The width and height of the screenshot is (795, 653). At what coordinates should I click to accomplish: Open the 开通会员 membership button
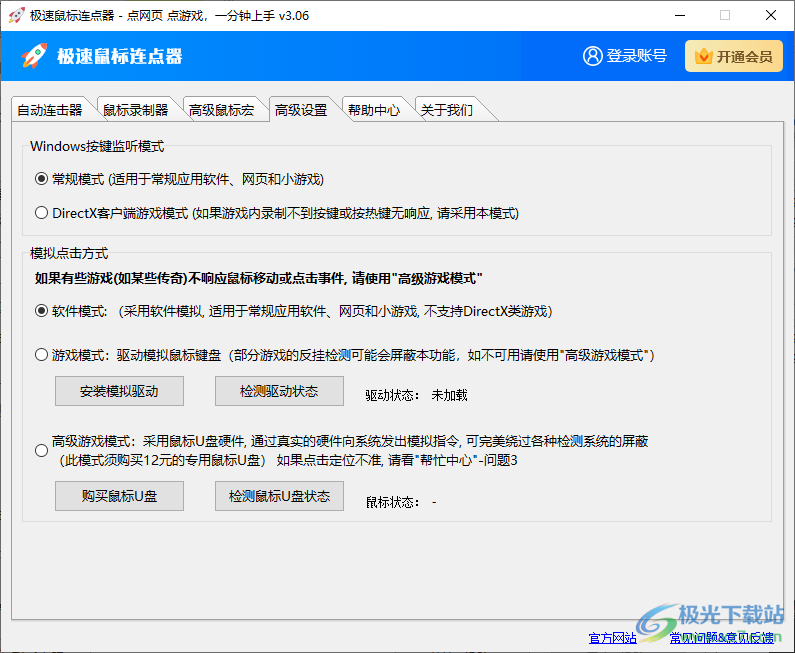click(x=734, y=56)
